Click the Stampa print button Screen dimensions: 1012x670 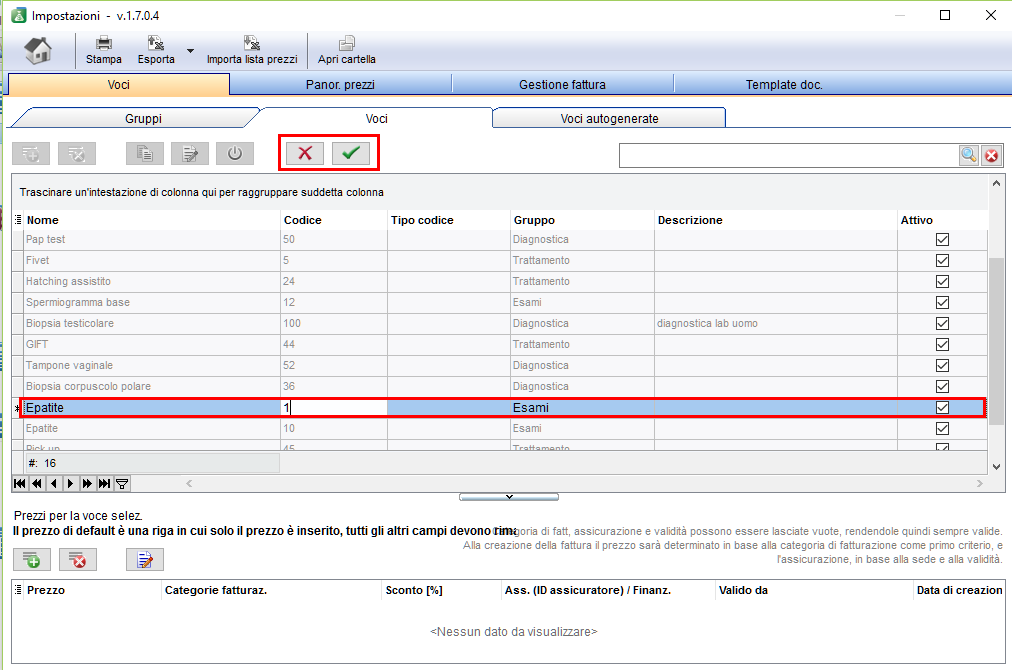103,50
